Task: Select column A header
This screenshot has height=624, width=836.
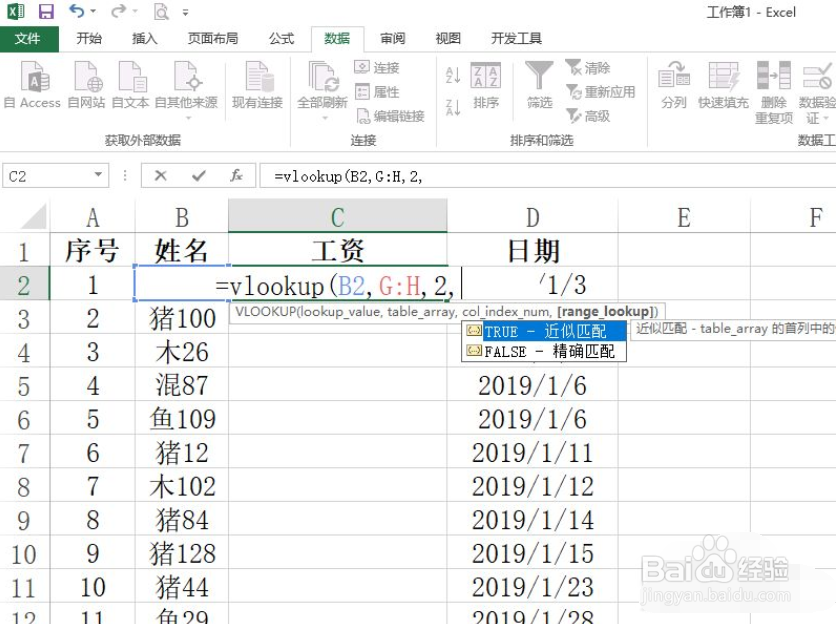Action: (x=93, y=217)
